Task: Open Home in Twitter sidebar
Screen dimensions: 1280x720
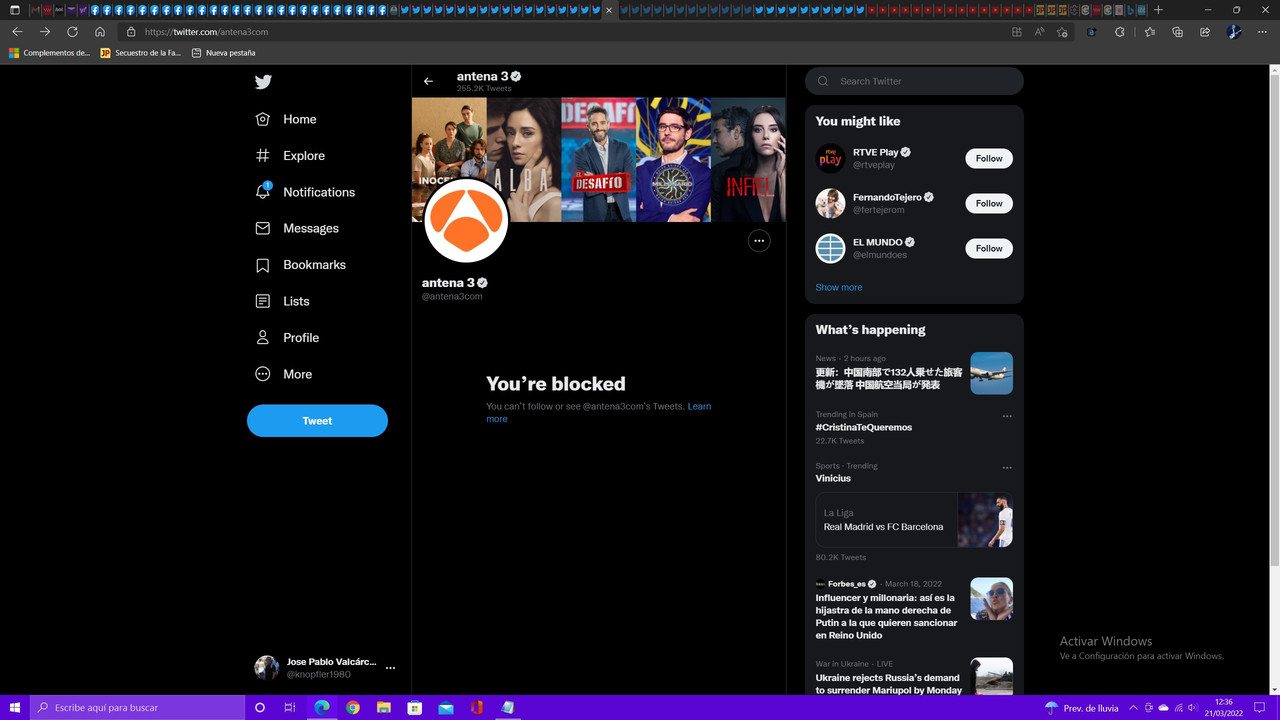Action: click(286, 119)
